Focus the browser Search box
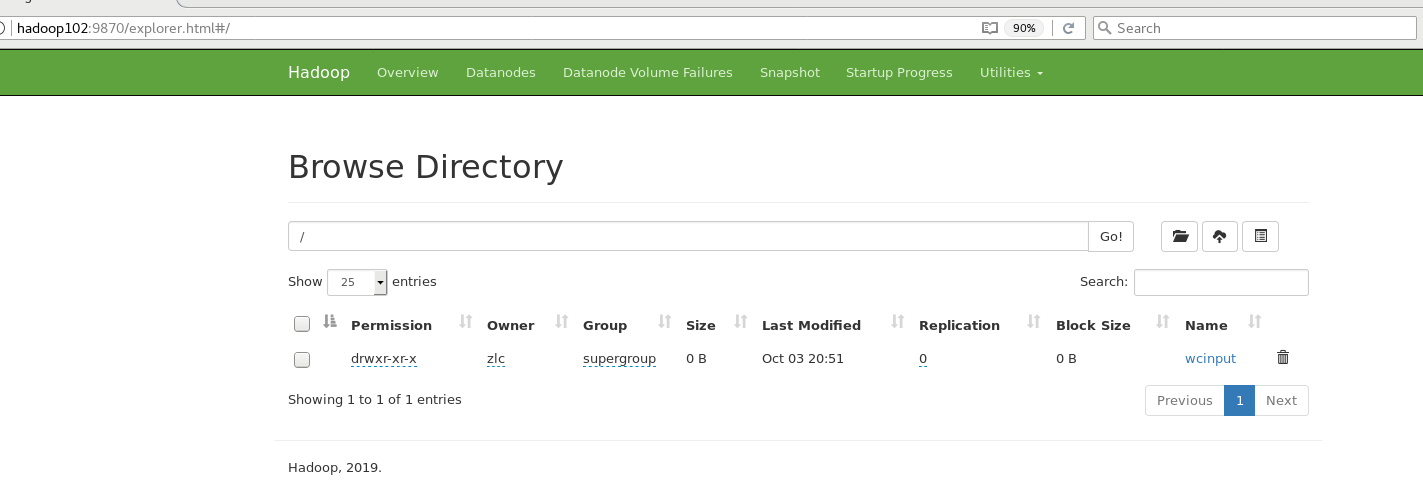1423x498 pixels. point(1254,28)
